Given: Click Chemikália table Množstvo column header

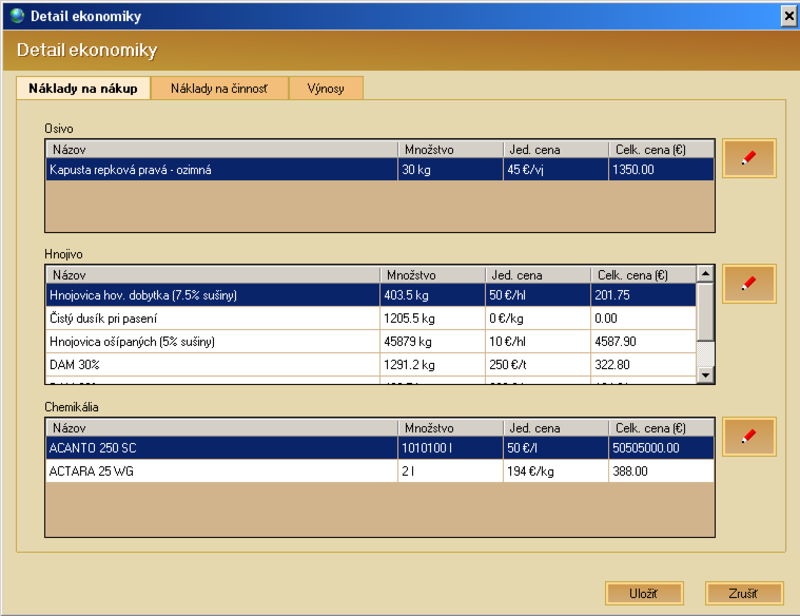Looking at the screenshot, I should point(451,428).
